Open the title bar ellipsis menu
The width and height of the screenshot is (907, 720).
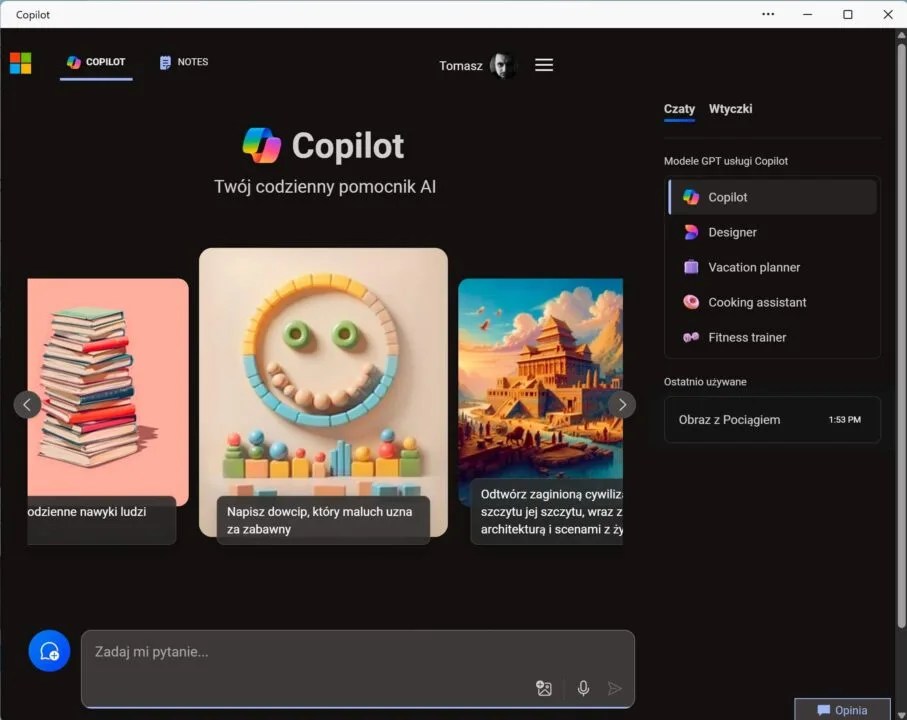(767, 14)
